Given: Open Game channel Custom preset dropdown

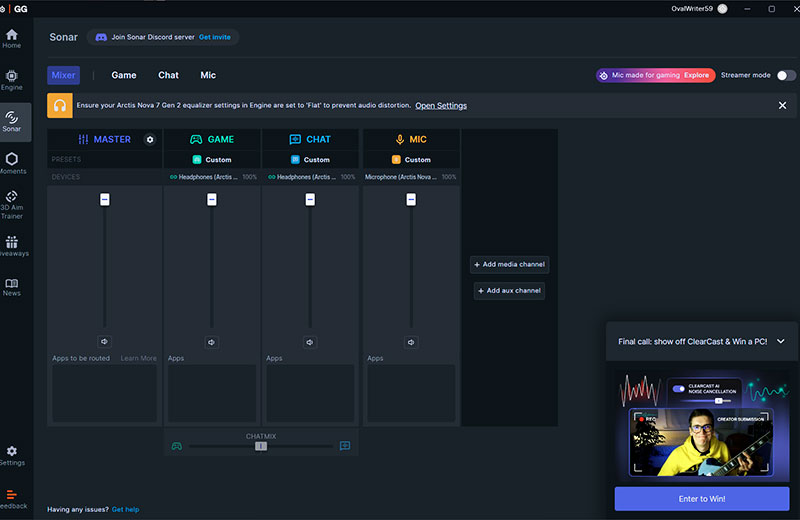Looking at the screenshot, I should 211,160.
